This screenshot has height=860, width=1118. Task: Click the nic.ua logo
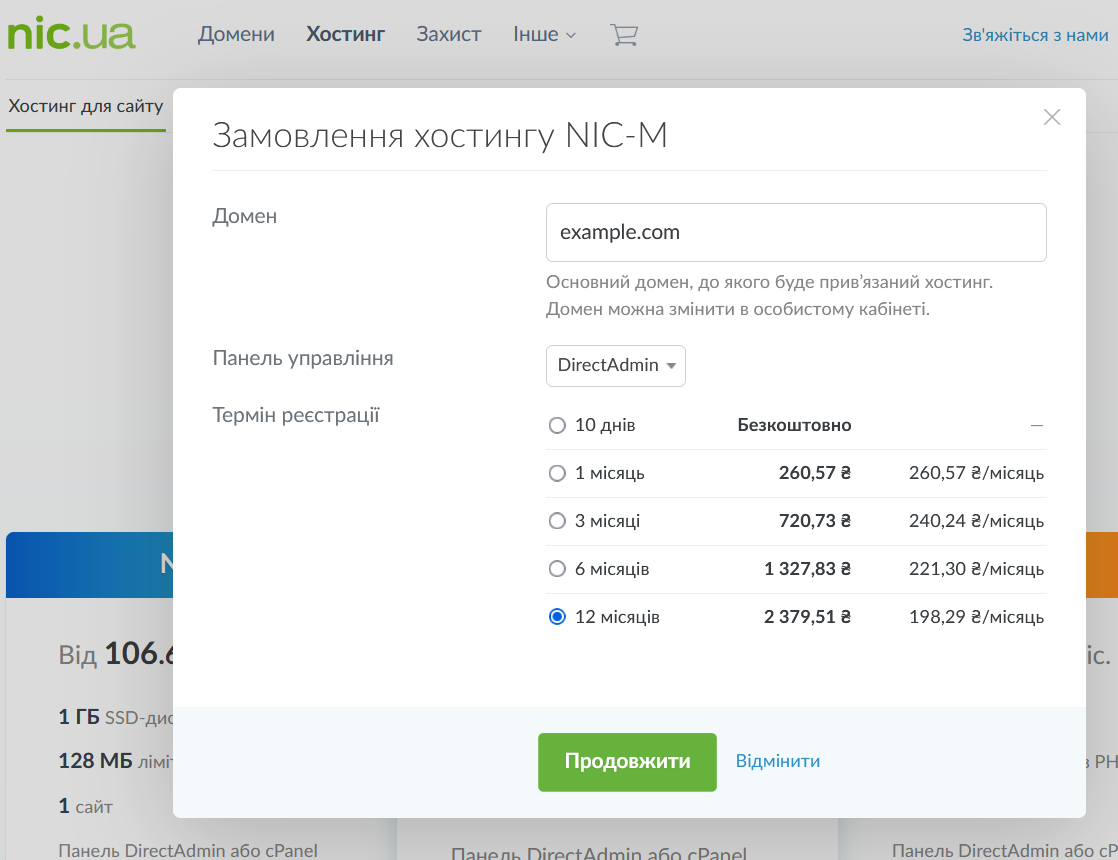[x=71, y=33]
